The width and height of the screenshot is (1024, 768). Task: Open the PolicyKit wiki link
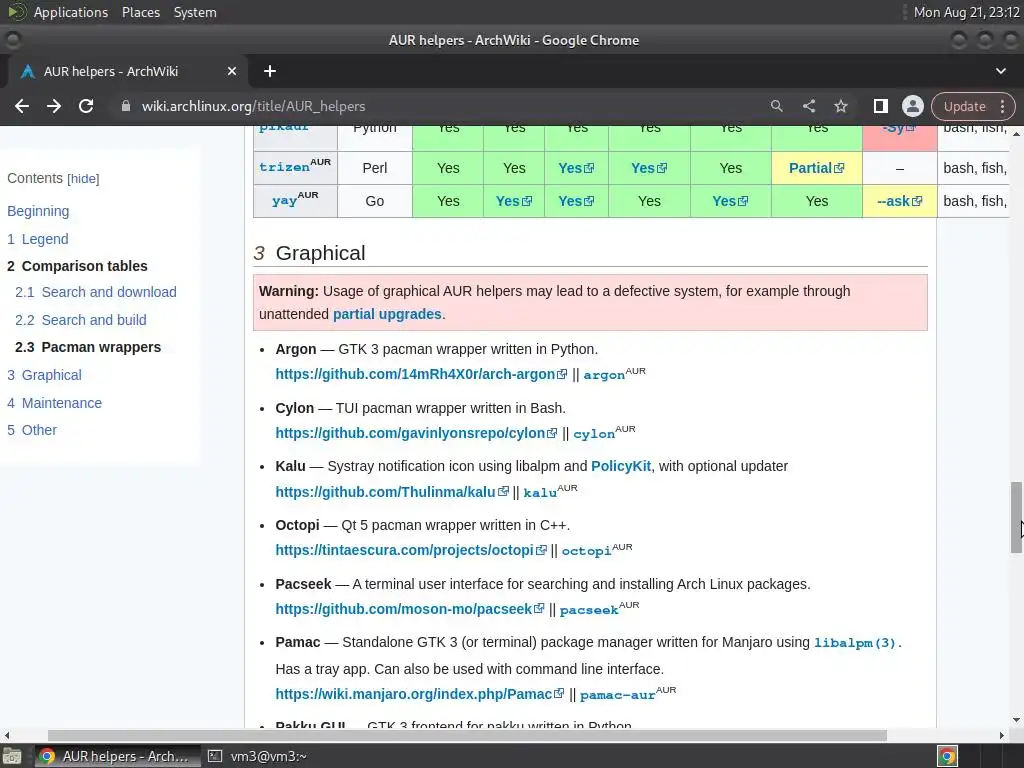pyautogui.click(x=620, y=466)
